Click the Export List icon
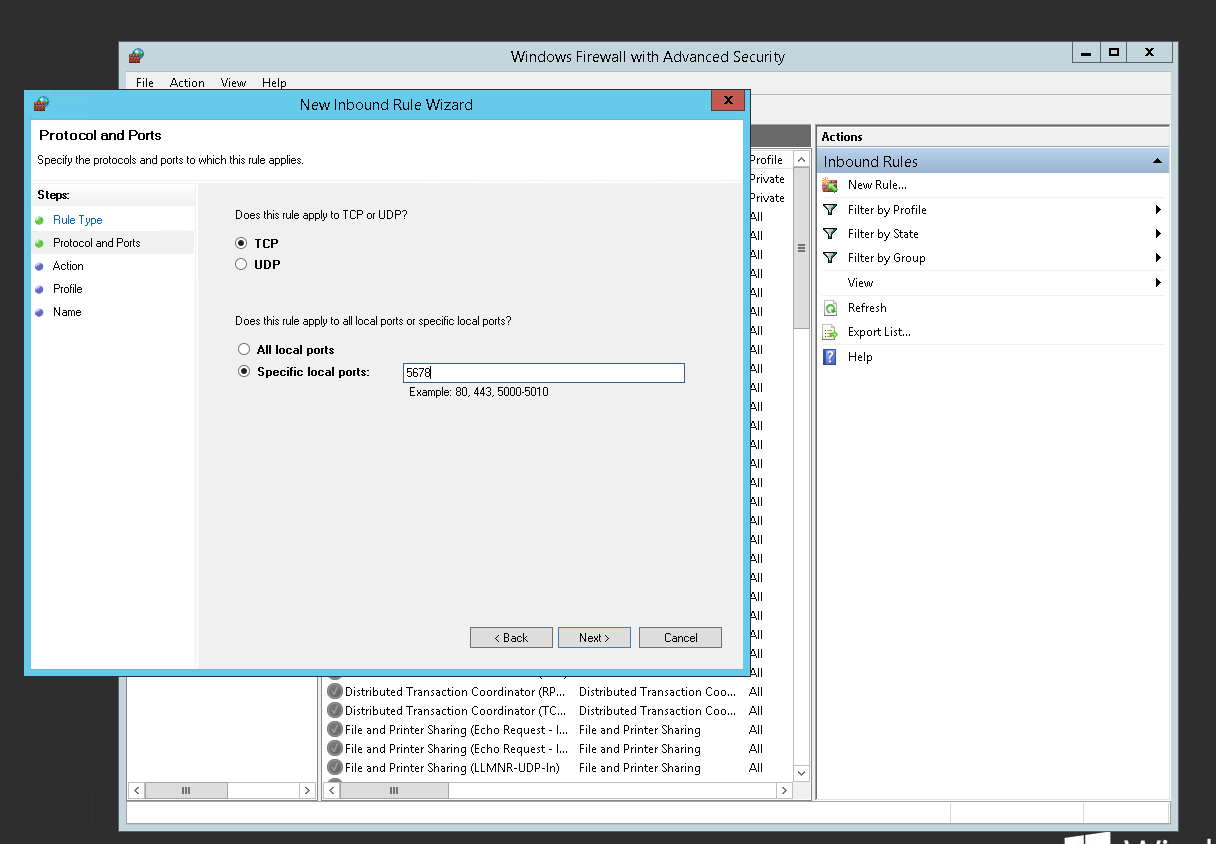Image resolution: width=1216 pixels, height=844 pixels. 829,332
